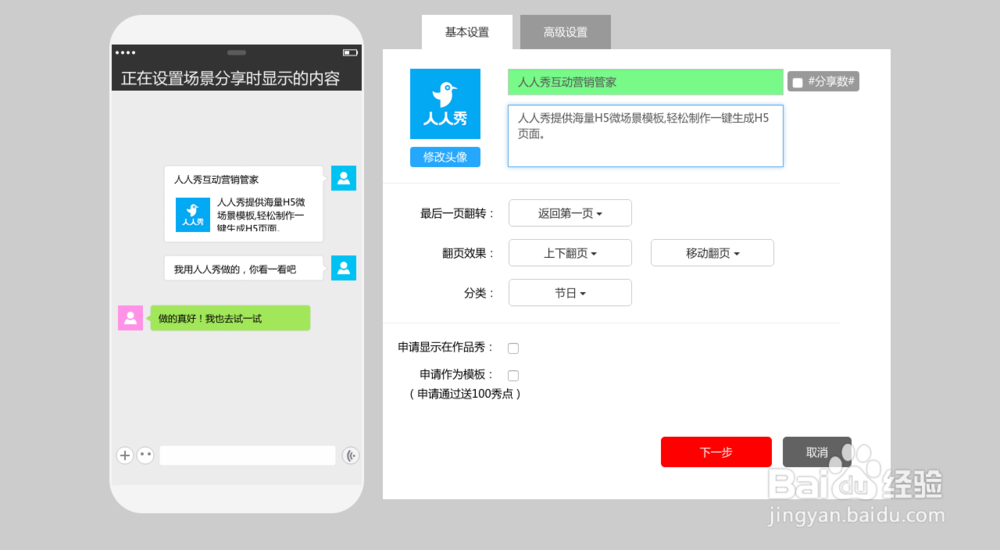Toggle the #分享数# checkbox
This screenshot has height=550, width=1000.
click(x=797, y=82)
